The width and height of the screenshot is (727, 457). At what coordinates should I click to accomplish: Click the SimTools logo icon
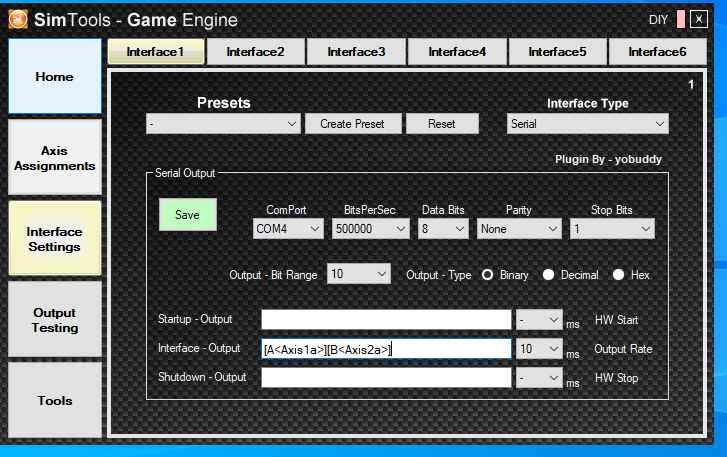(18, 19)
